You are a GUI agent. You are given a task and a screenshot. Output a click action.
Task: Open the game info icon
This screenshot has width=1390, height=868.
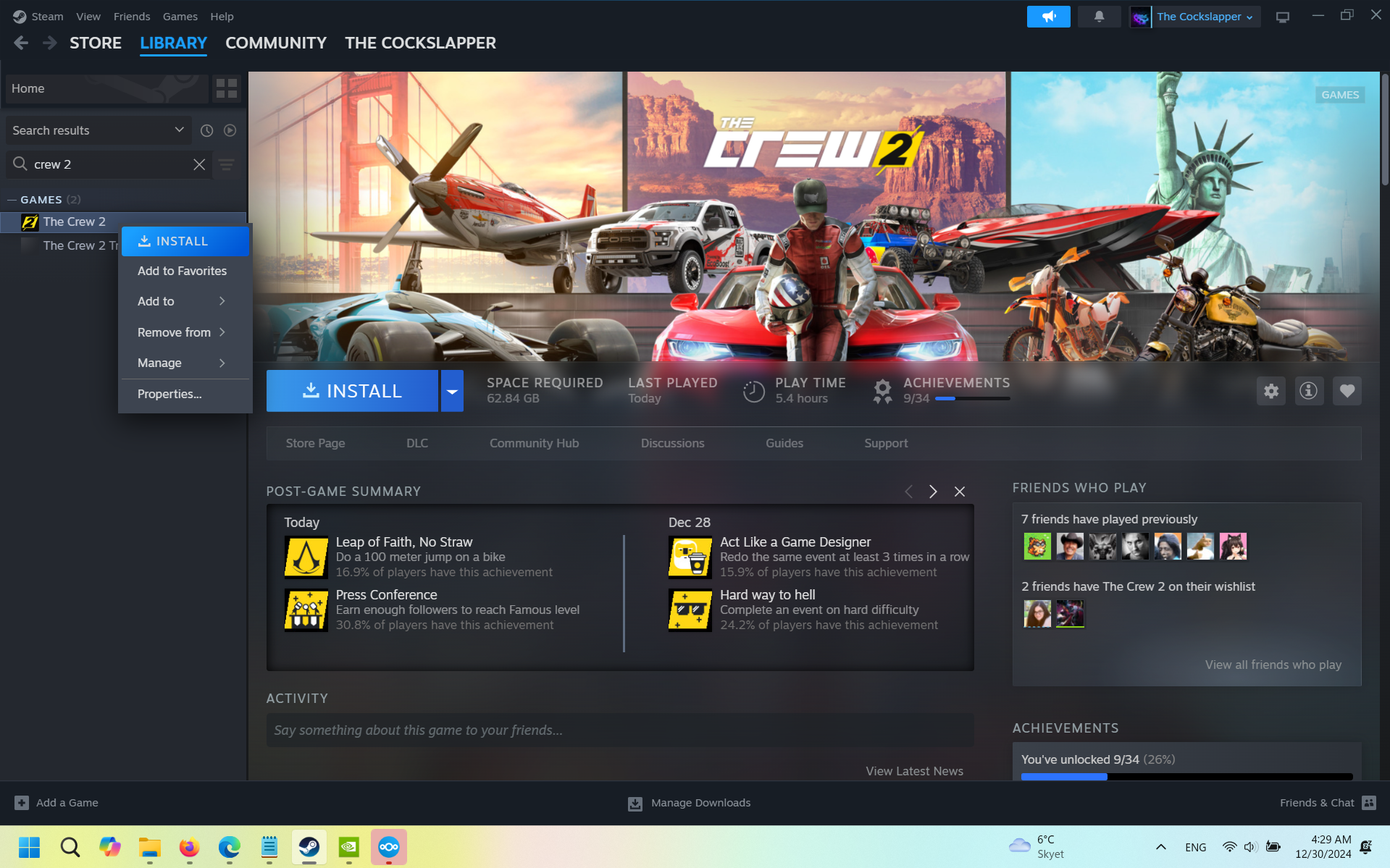tap(1309, 391)
